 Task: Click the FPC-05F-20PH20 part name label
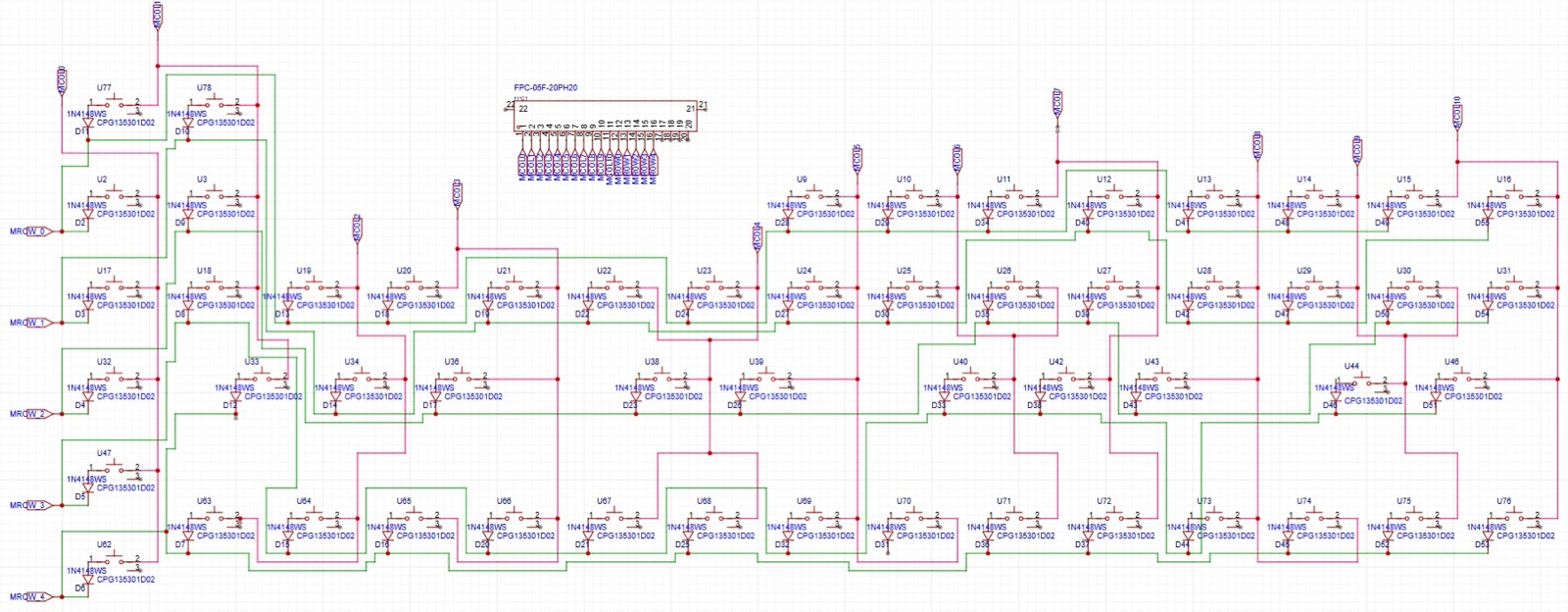[546, 87]
